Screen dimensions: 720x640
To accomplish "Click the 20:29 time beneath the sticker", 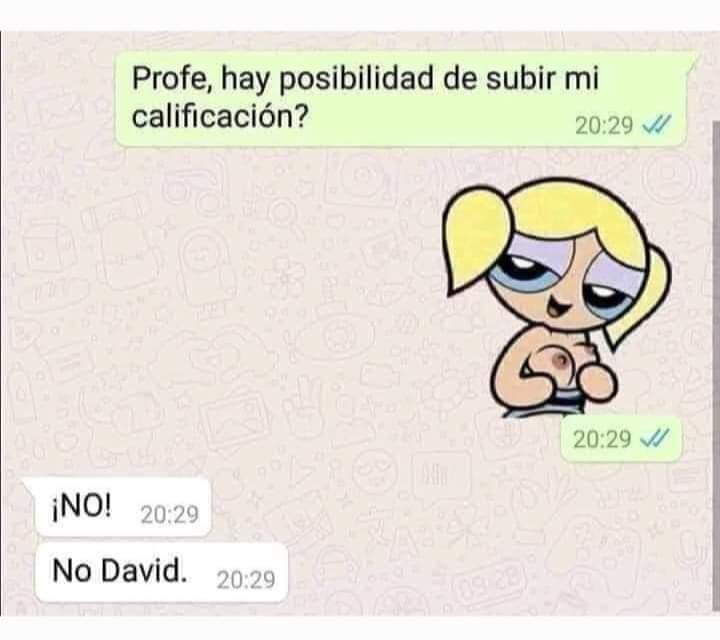I will point(602,439).
